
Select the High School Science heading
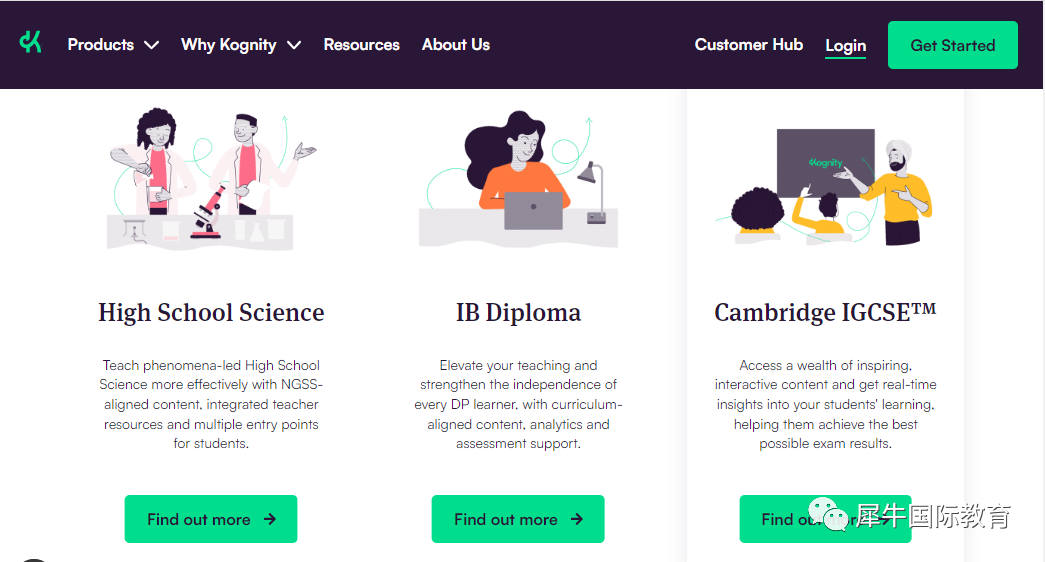pos(211,313)
